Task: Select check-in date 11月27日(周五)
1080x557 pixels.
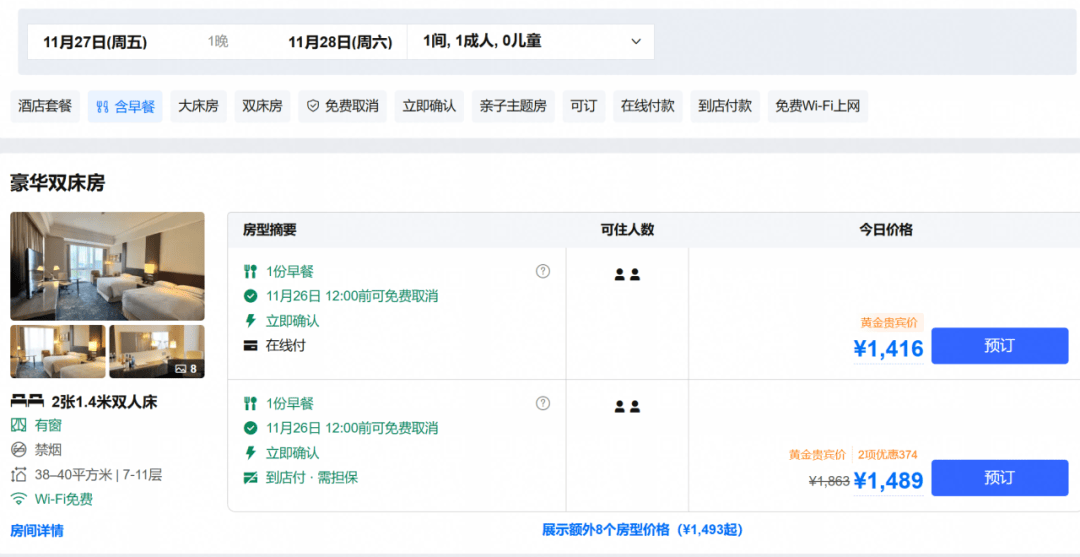Action: [95, 42]
